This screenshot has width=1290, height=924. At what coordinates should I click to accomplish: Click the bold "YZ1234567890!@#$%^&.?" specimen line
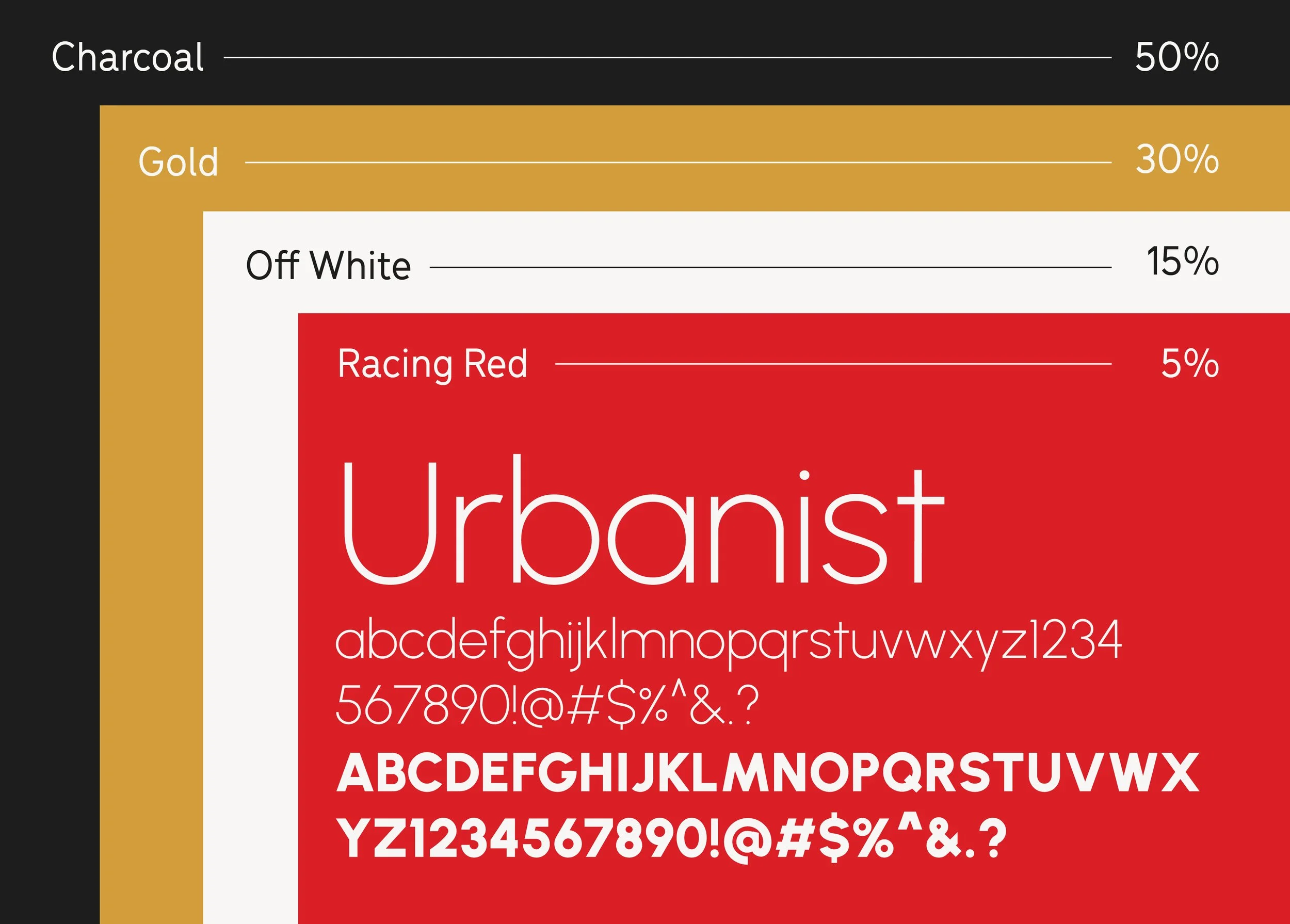[x=672, y=838]
